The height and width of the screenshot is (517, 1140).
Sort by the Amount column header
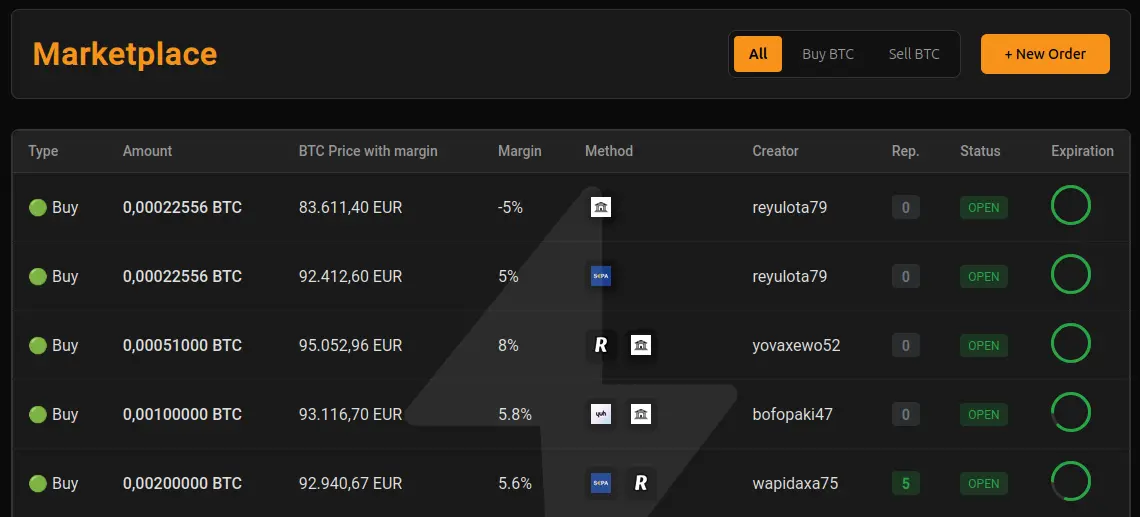click(147, 151)
